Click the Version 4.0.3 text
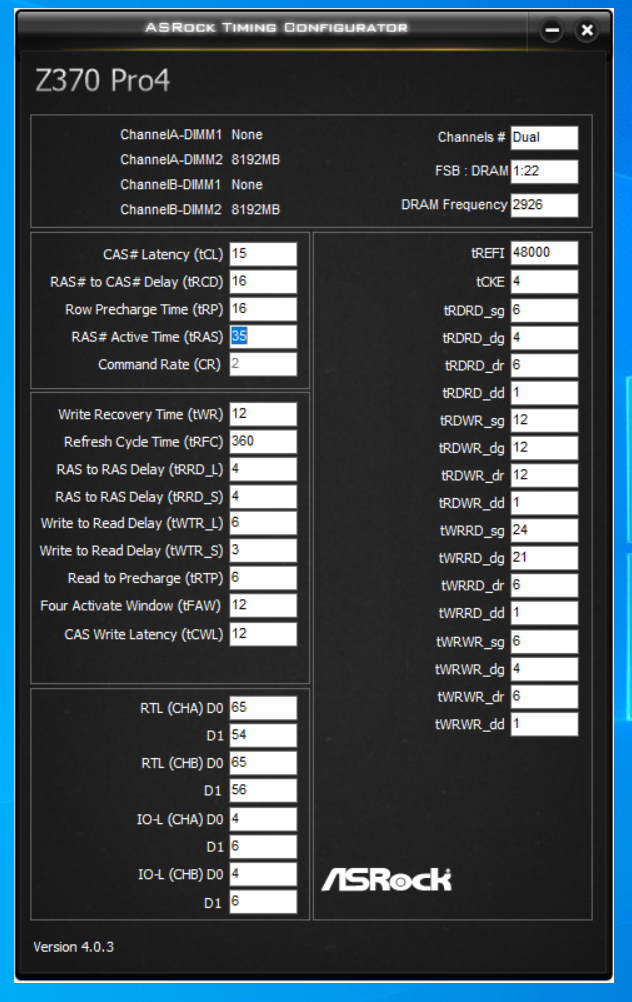Screen dimensions: 632x1002 (73, 946)
